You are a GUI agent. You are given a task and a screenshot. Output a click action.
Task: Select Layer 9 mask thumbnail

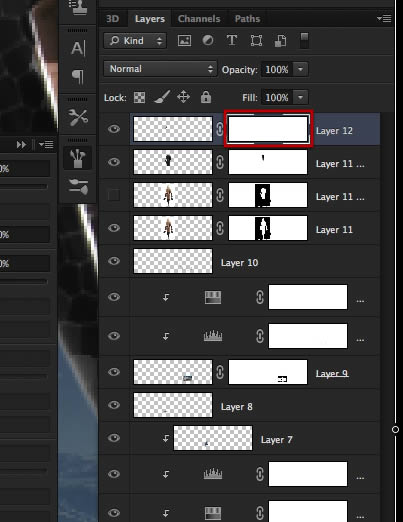(x=268, y=372)
